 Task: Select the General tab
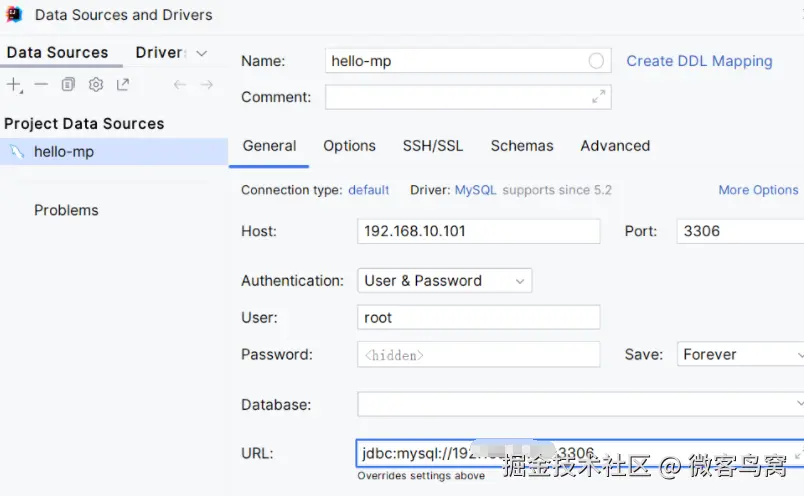[269, 146]
